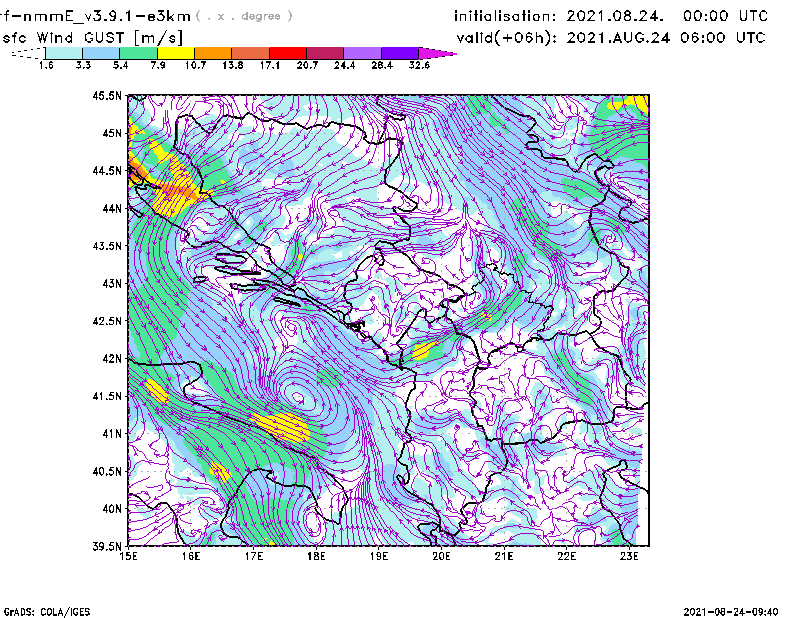Click the light cyan 1.6–3.3 legend swatch

point(64,53)
